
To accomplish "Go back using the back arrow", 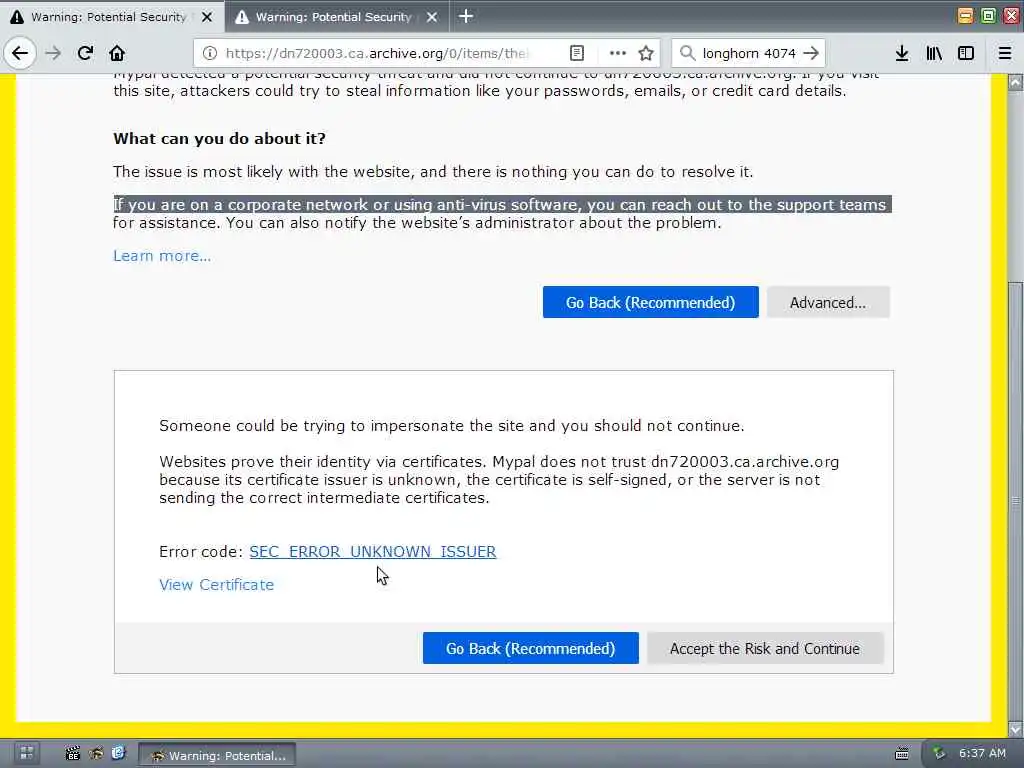I will [x=20, y=53].
